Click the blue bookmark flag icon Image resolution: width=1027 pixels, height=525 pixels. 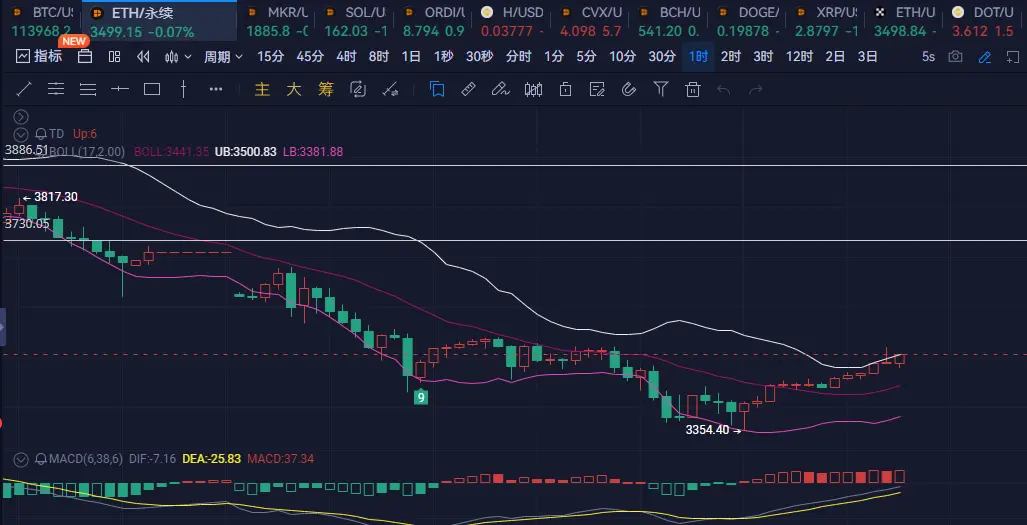(x=437, y=89)
